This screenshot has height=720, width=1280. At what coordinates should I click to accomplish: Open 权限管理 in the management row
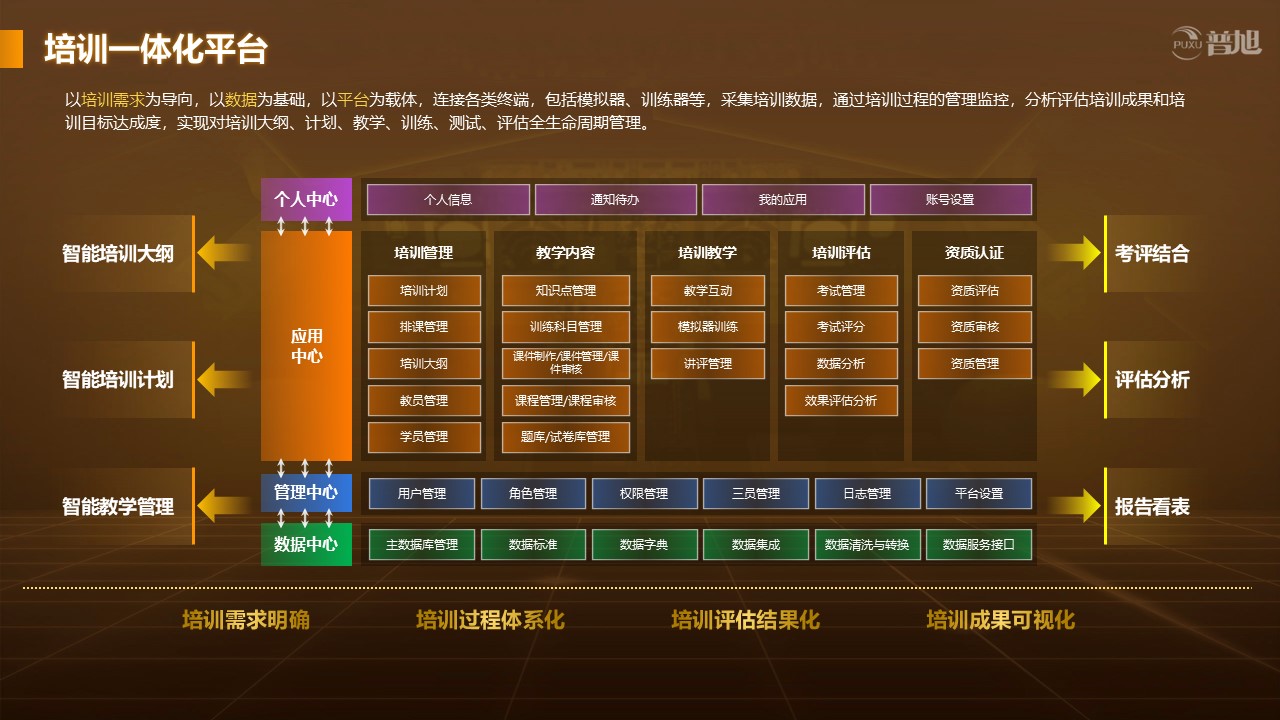(643, 494)
